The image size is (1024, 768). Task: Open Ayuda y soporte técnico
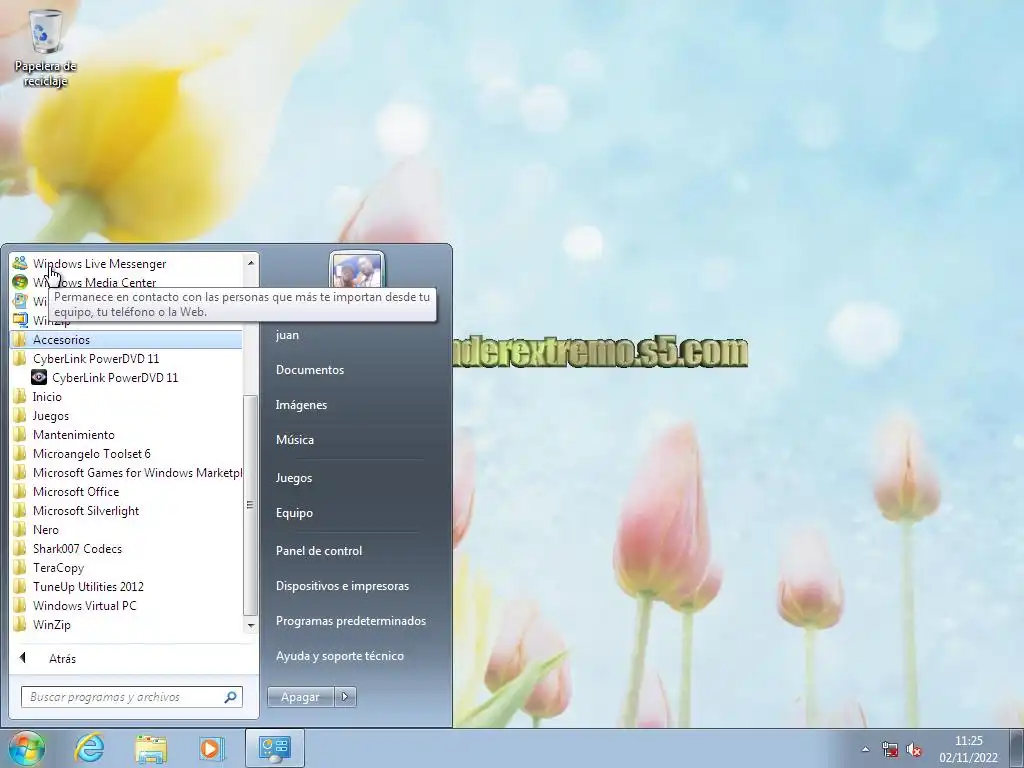click(x=340, y=656)
